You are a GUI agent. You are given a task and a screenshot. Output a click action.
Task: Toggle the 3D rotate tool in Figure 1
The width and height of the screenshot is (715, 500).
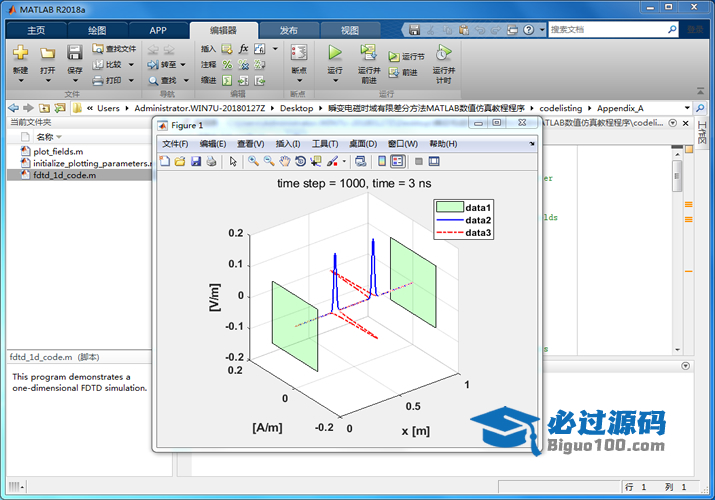point(300,161)
